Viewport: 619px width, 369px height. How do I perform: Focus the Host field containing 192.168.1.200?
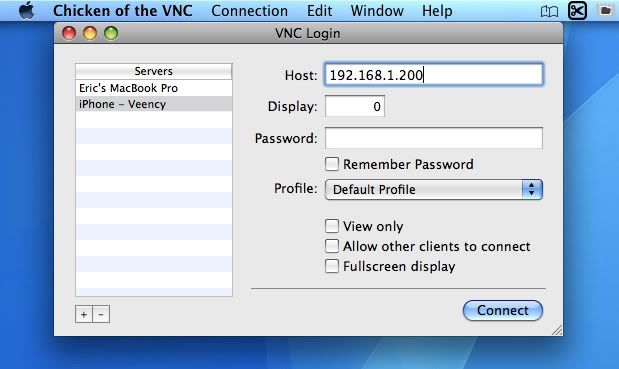pos(434,75)
